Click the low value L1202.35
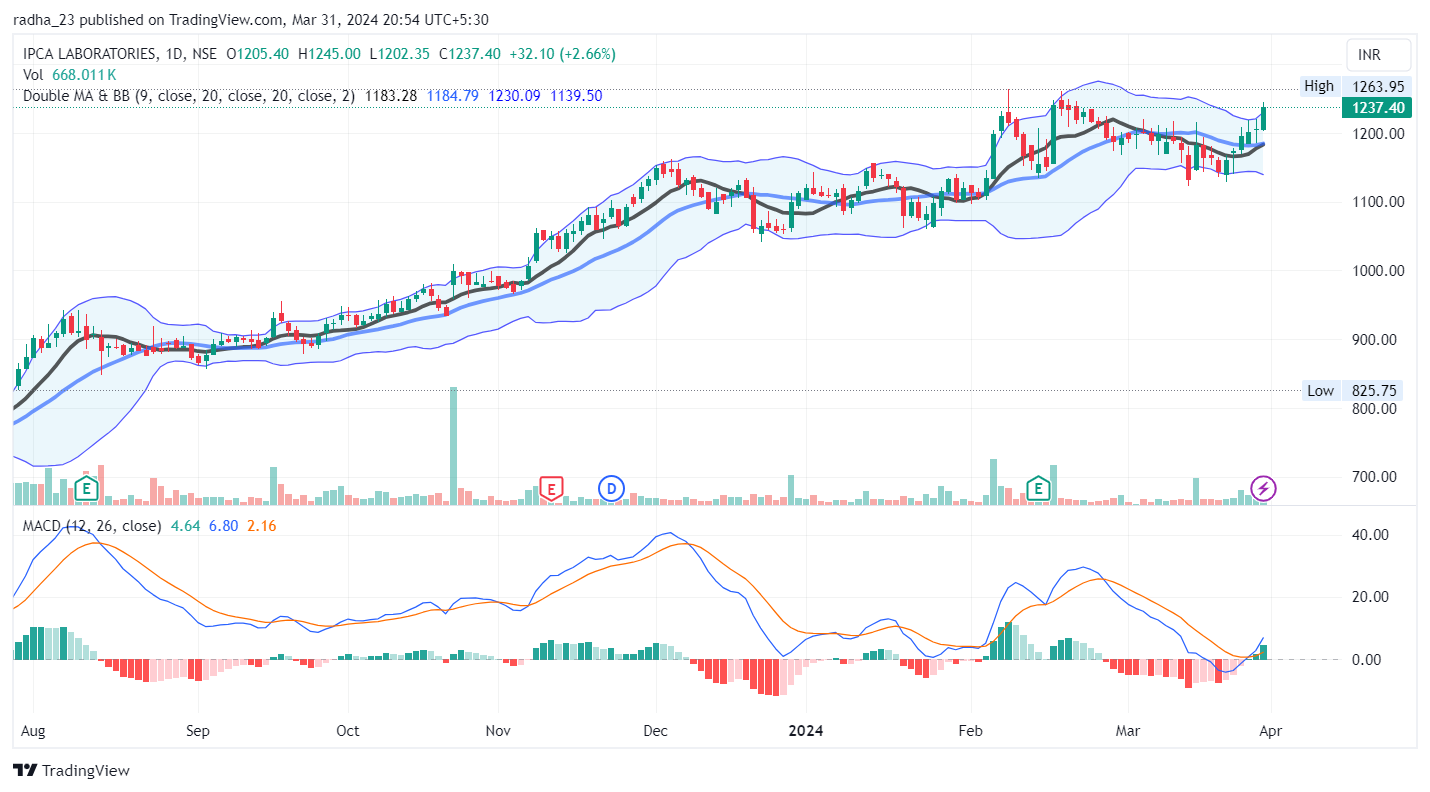The image size is (1430, 792). click(400, 54)
